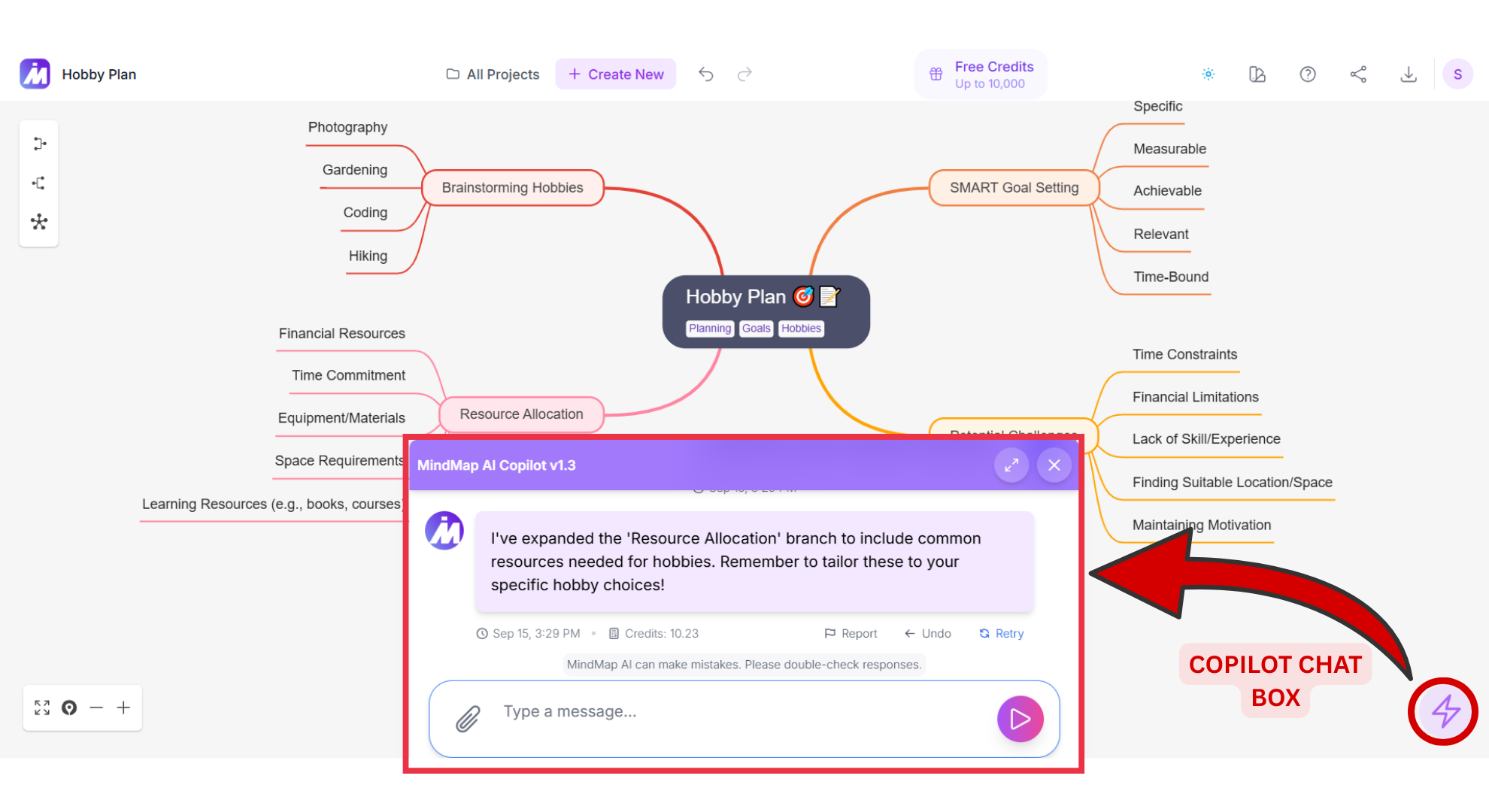Click Undo under the Copilot response

pos(928,633)
